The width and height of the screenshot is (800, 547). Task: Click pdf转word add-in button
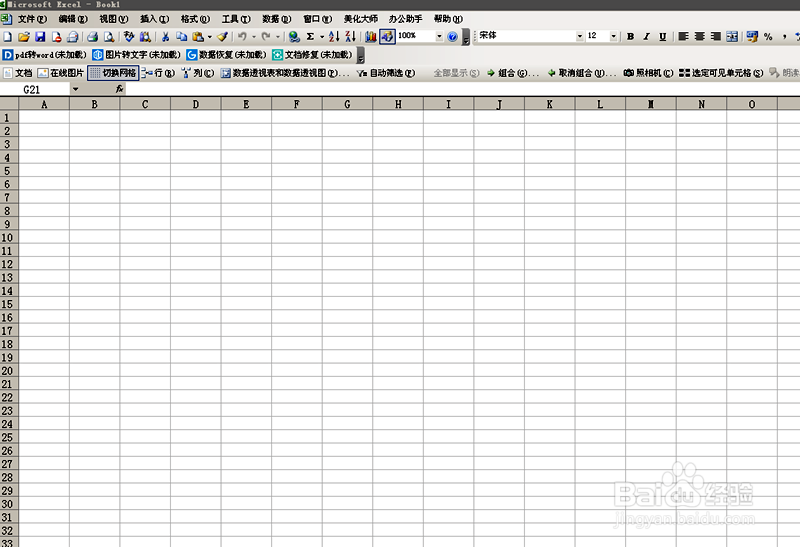point(44,55)
